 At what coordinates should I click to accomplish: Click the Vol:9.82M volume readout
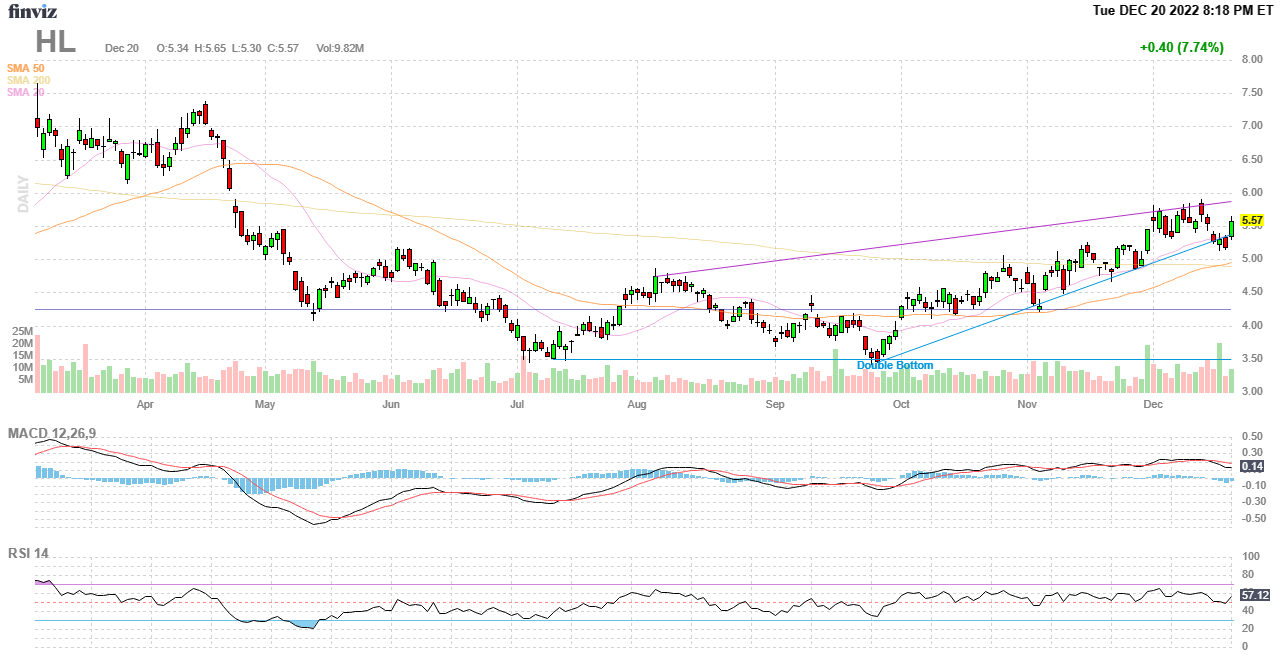[340, 48]
